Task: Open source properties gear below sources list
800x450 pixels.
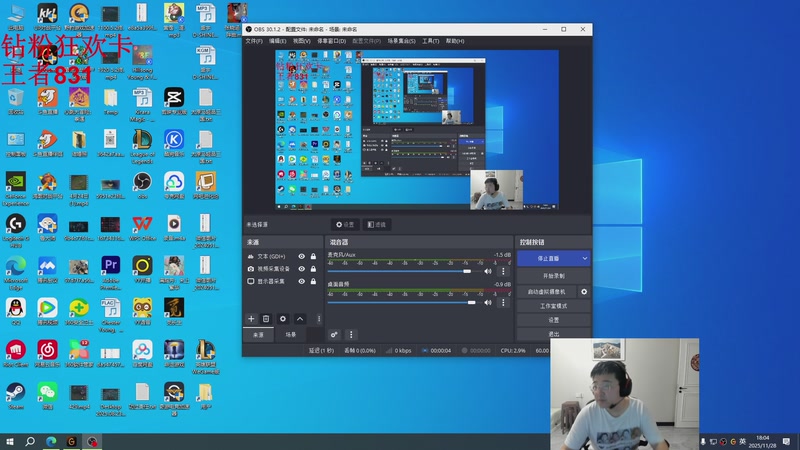Action: 283,319
